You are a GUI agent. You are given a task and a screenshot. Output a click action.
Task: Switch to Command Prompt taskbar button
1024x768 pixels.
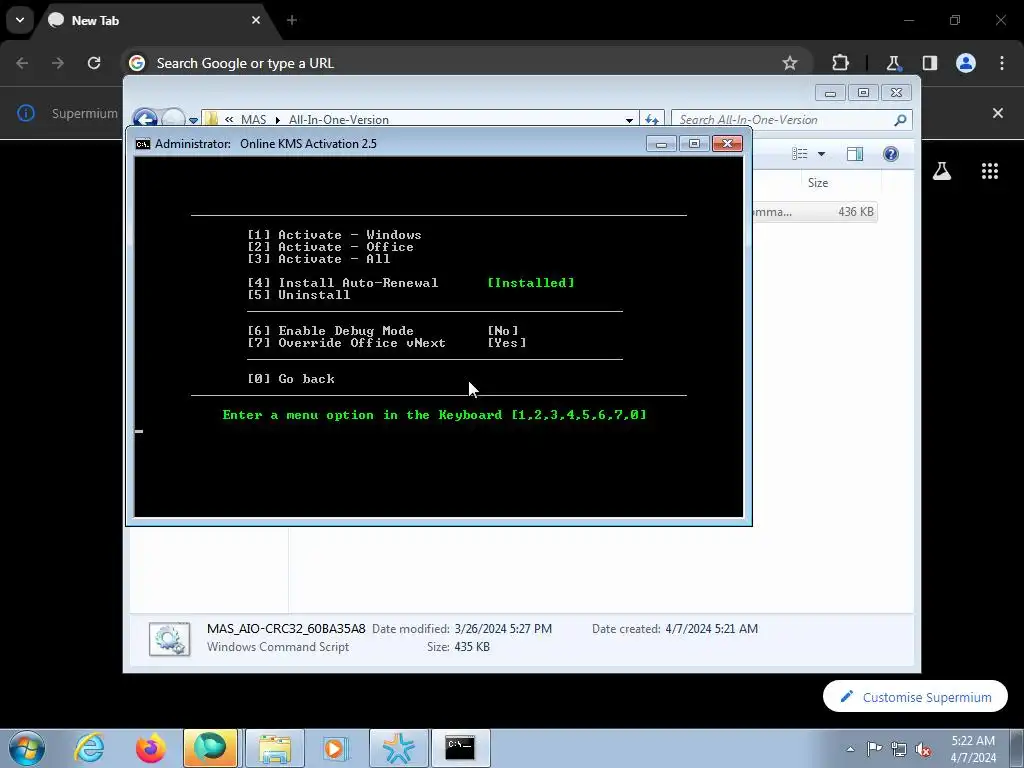pyautogui.click(x=460, y=748)
